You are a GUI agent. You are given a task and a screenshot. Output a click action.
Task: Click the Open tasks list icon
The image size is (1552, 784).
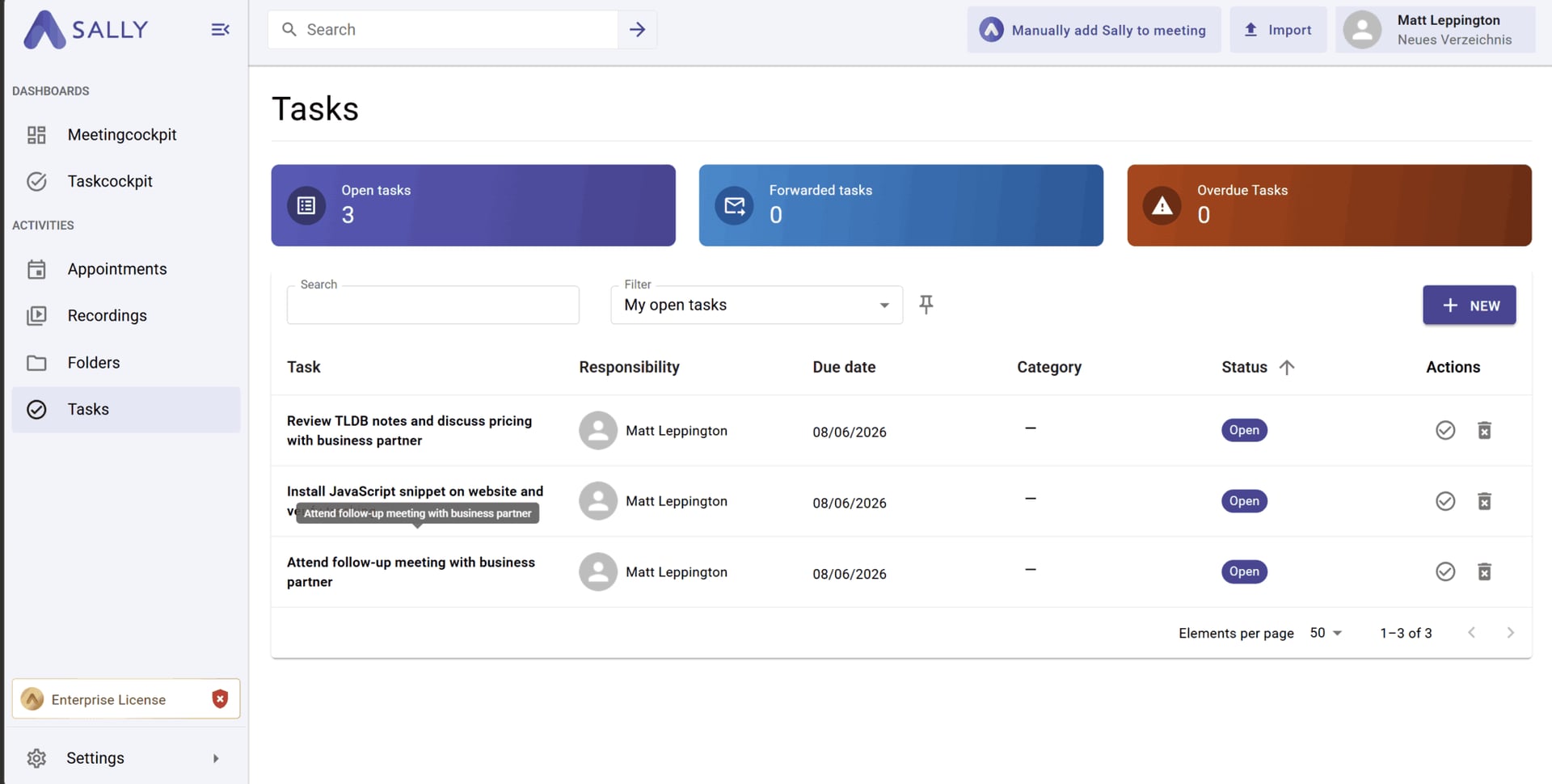pos(306,206)
